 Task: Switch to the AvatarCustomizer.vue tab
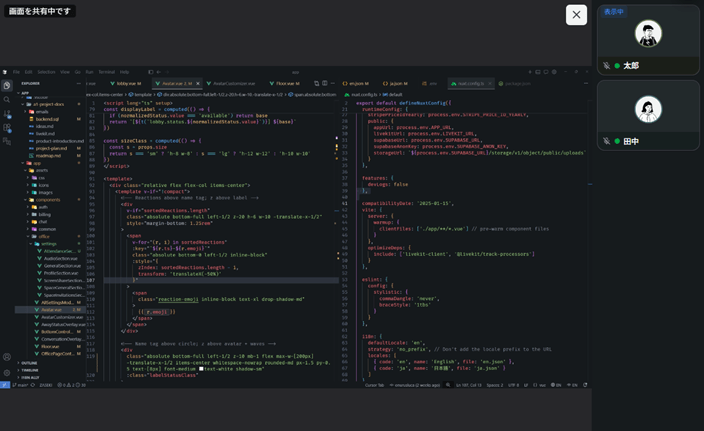coord(233,84)
